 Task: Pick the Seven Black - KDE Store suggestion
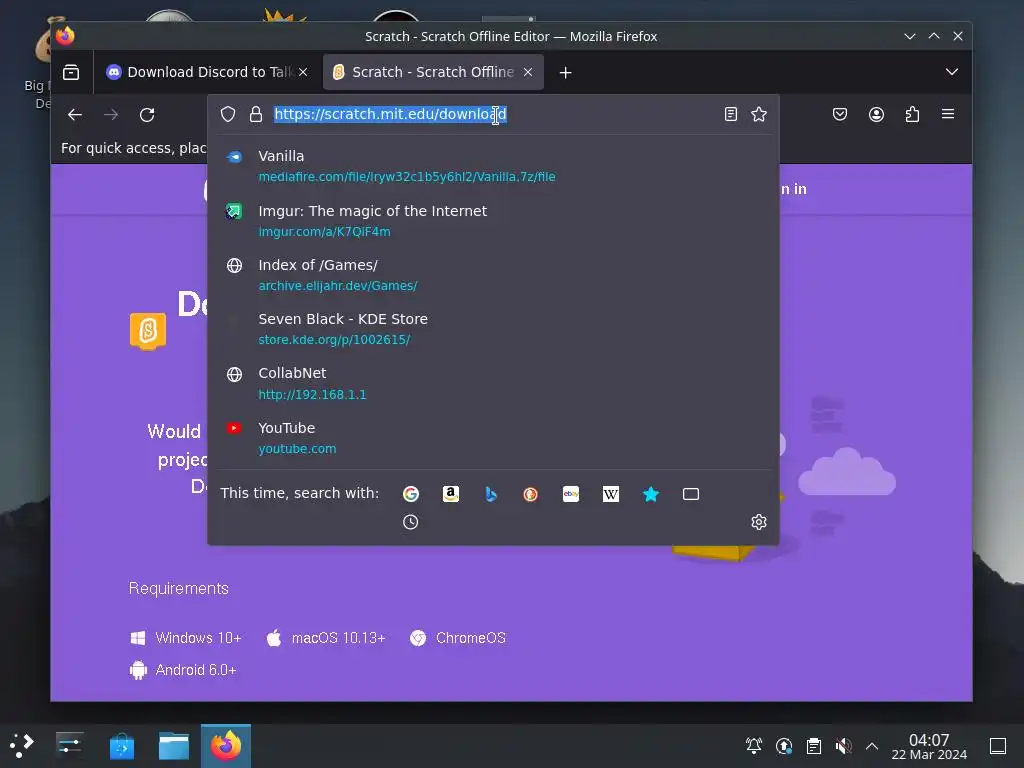494,329
